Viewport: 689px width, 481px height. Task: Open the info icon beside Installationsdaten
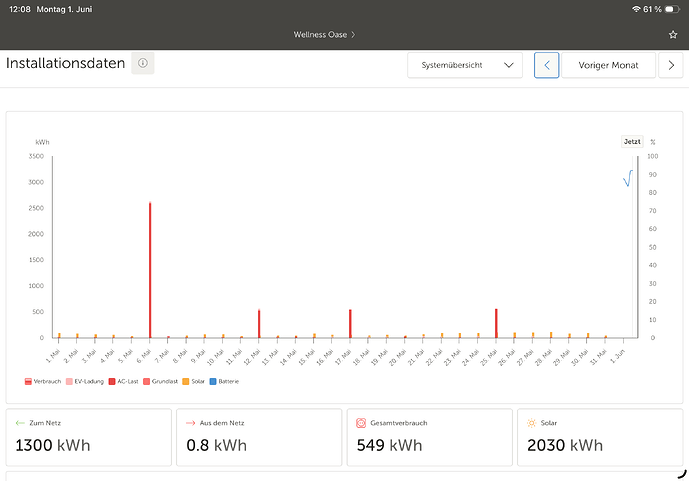143,63
